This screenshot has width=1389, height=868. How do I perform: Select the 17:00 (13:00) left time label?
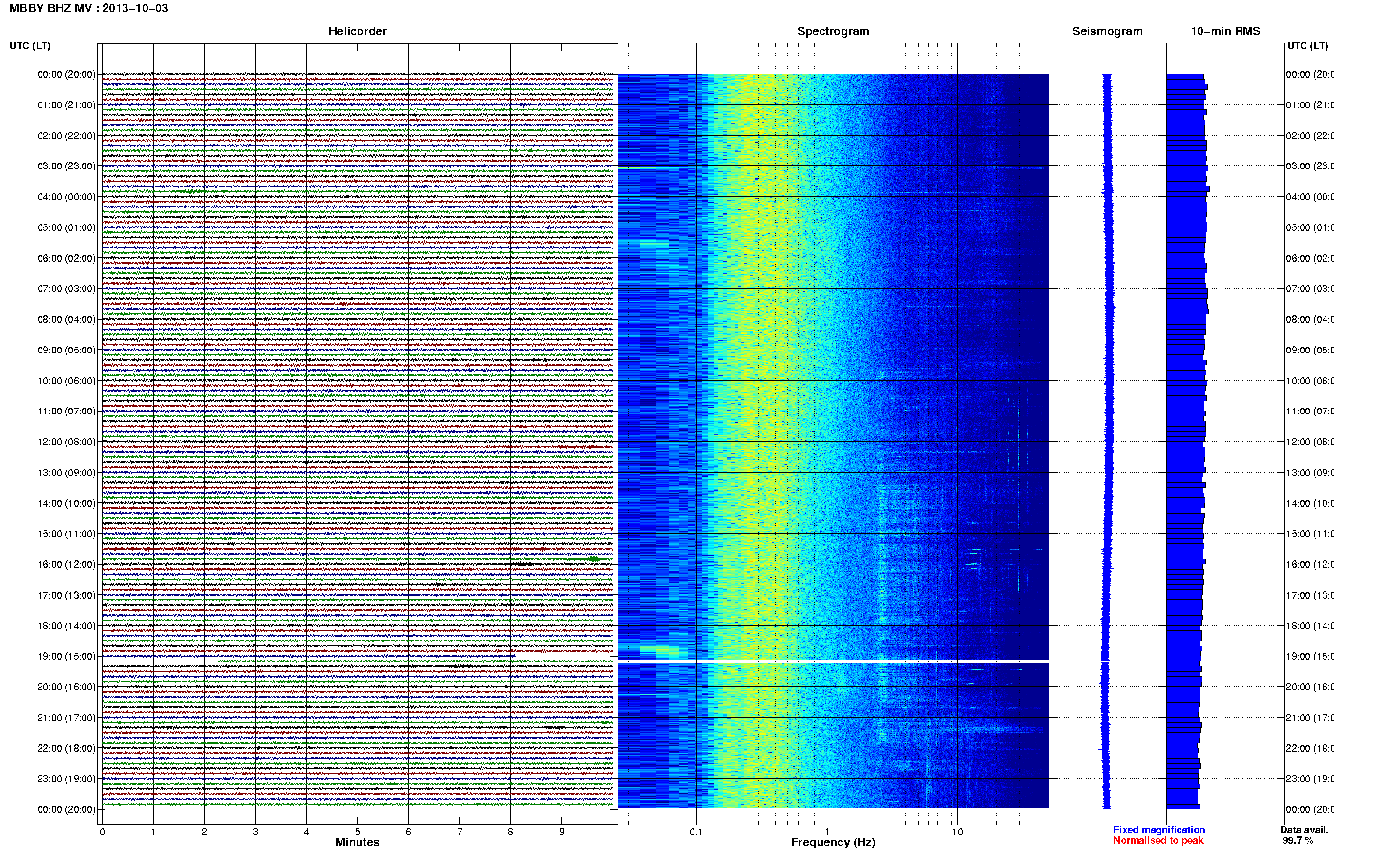(x=66, y=595)
